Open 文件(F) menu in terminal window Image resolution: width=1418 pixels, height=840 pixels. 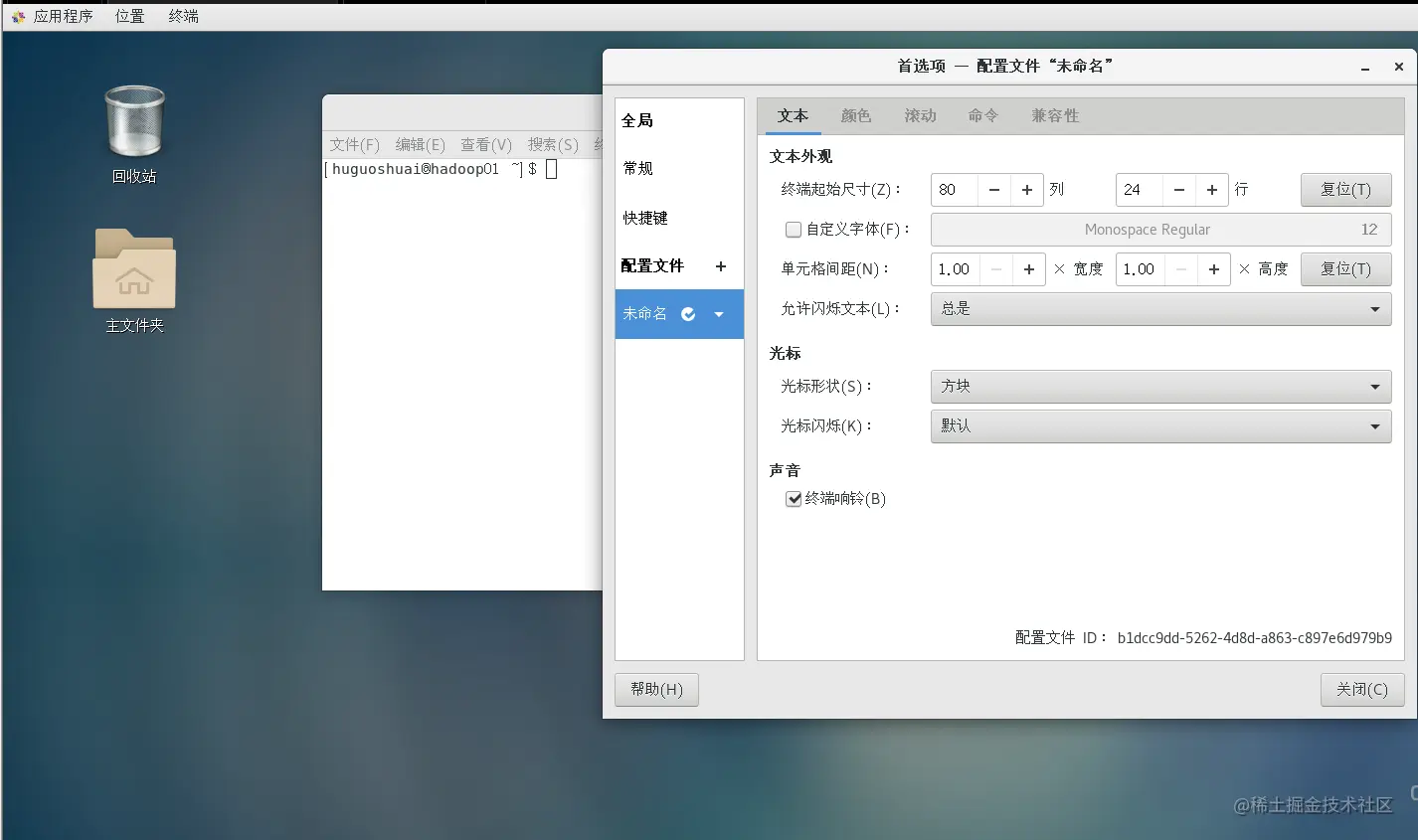354,144
